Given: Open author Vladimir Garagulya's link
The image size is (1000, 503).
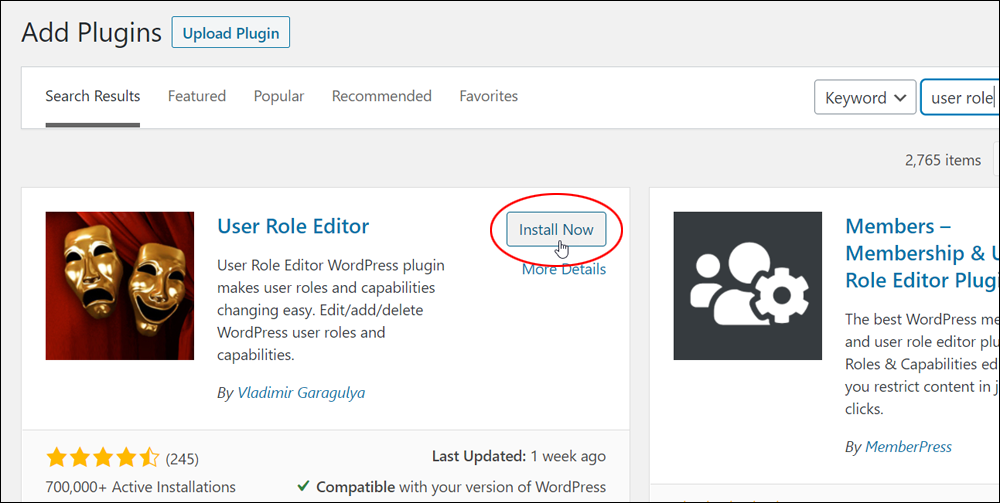Looking at the screenshot, I should click(301, 393).
